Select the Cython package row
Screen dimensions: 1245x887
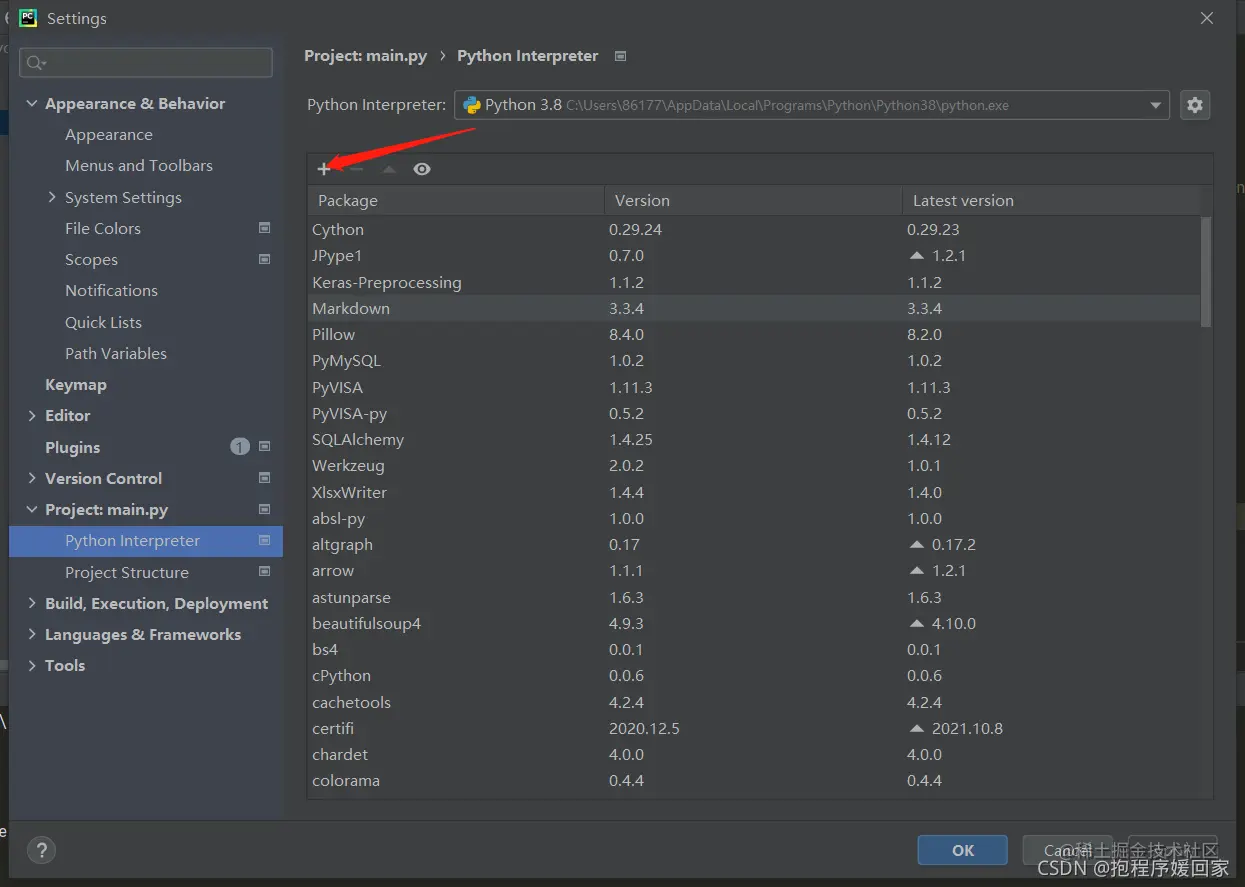tap(755, 229)
